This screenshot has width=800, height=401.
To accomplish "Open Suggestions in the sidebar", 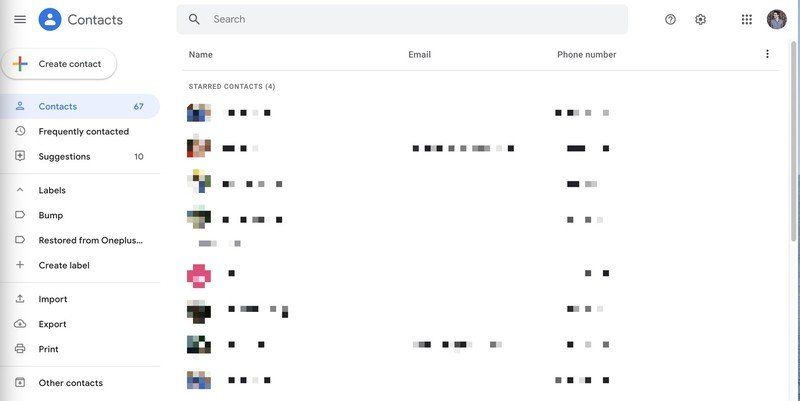I will [64, 156].
